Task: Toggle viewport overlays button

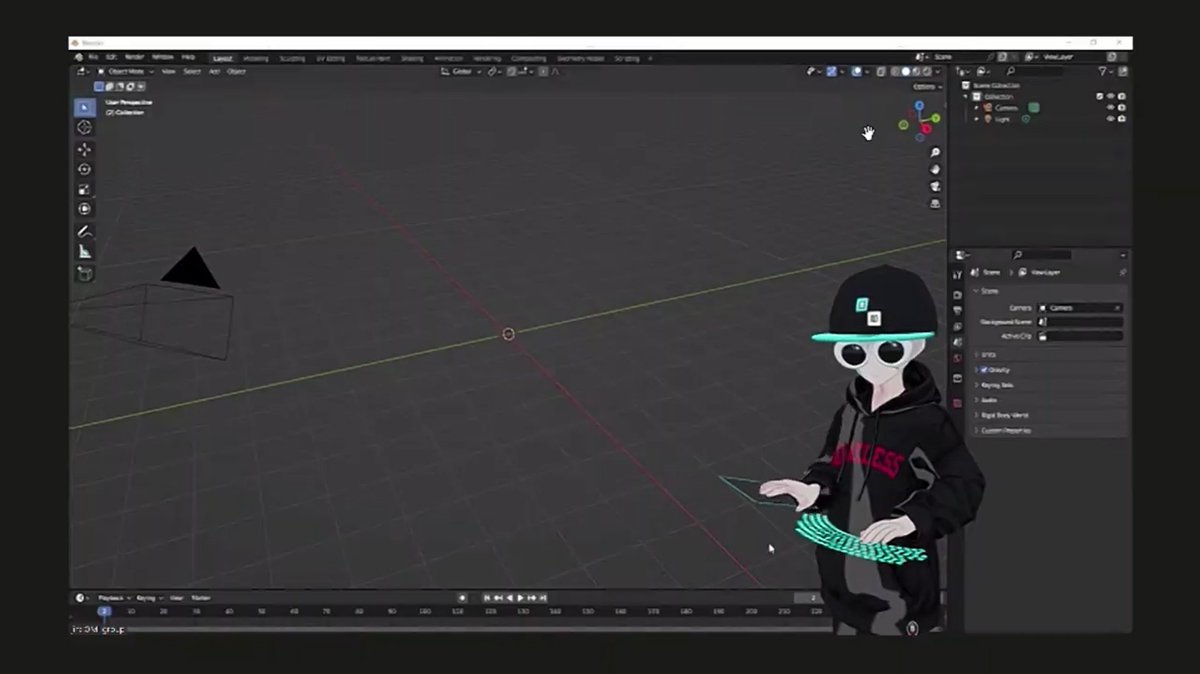Action: (857, 71)
